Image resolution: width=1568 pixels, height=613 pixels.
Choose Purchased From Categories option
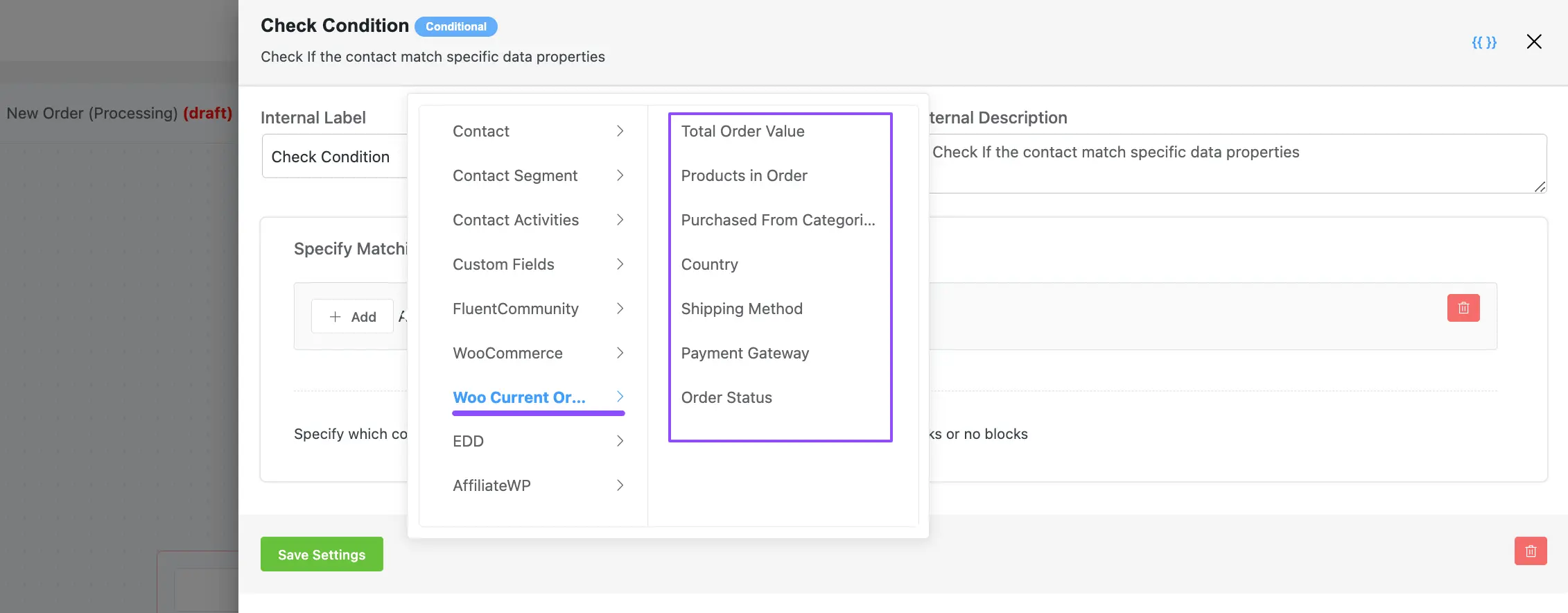780,220
